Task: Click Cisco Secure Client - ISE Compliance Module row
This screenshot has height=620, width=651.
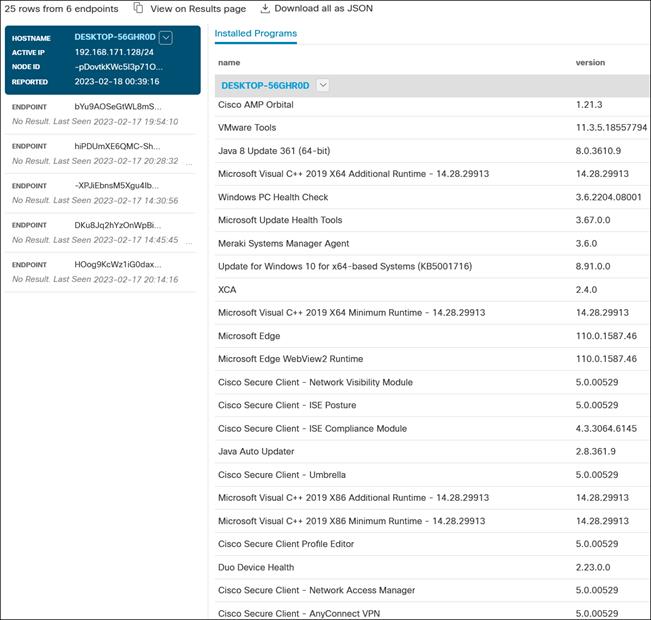Action: pyautogui.click(x=432, y=429)
